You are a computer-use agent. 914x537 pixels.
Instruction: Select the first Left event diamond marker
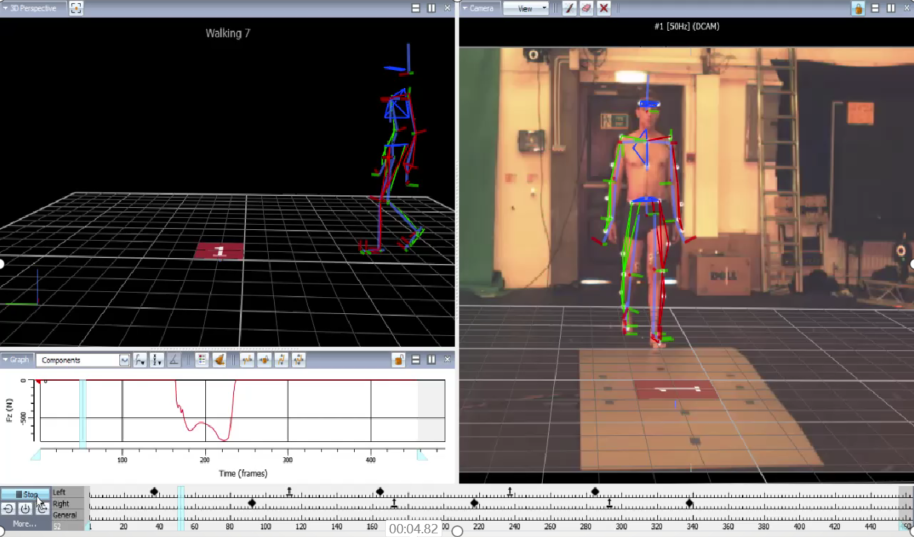(154, 491)
